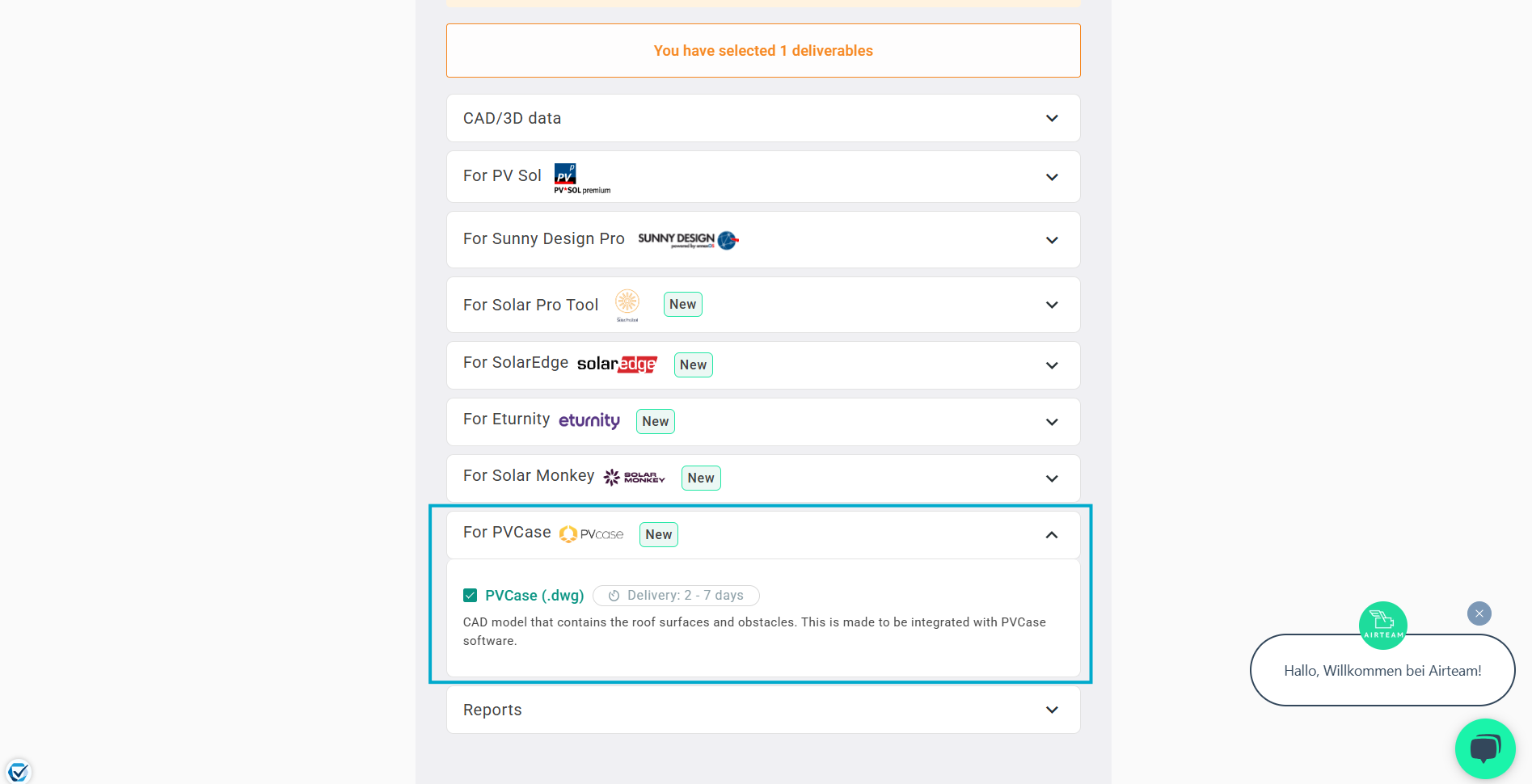Uncheck the PVCase (.dwg) checkbox

[470, 596]
